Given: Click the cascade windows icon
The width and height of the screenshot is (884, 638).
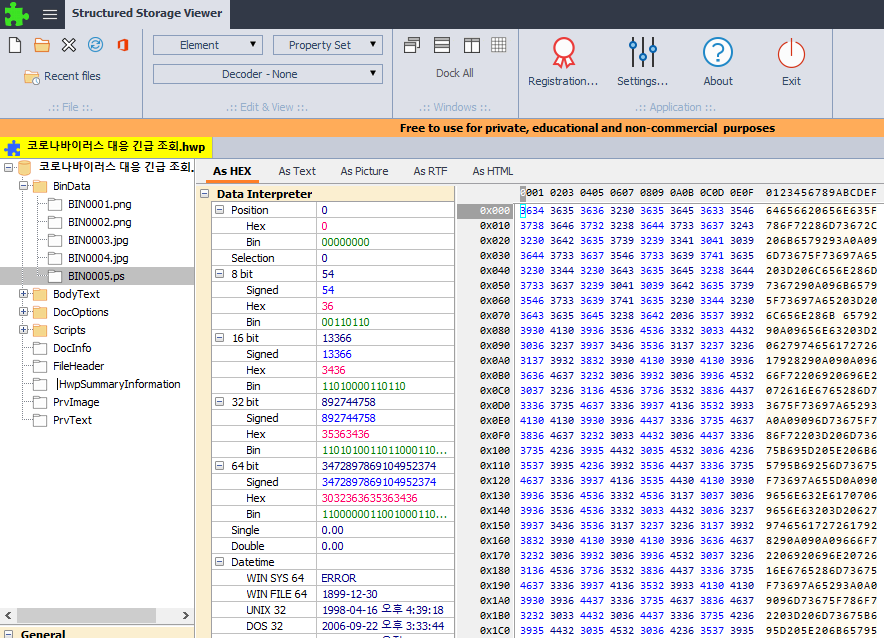Looking at the screenshot, I should coord(412,45).
